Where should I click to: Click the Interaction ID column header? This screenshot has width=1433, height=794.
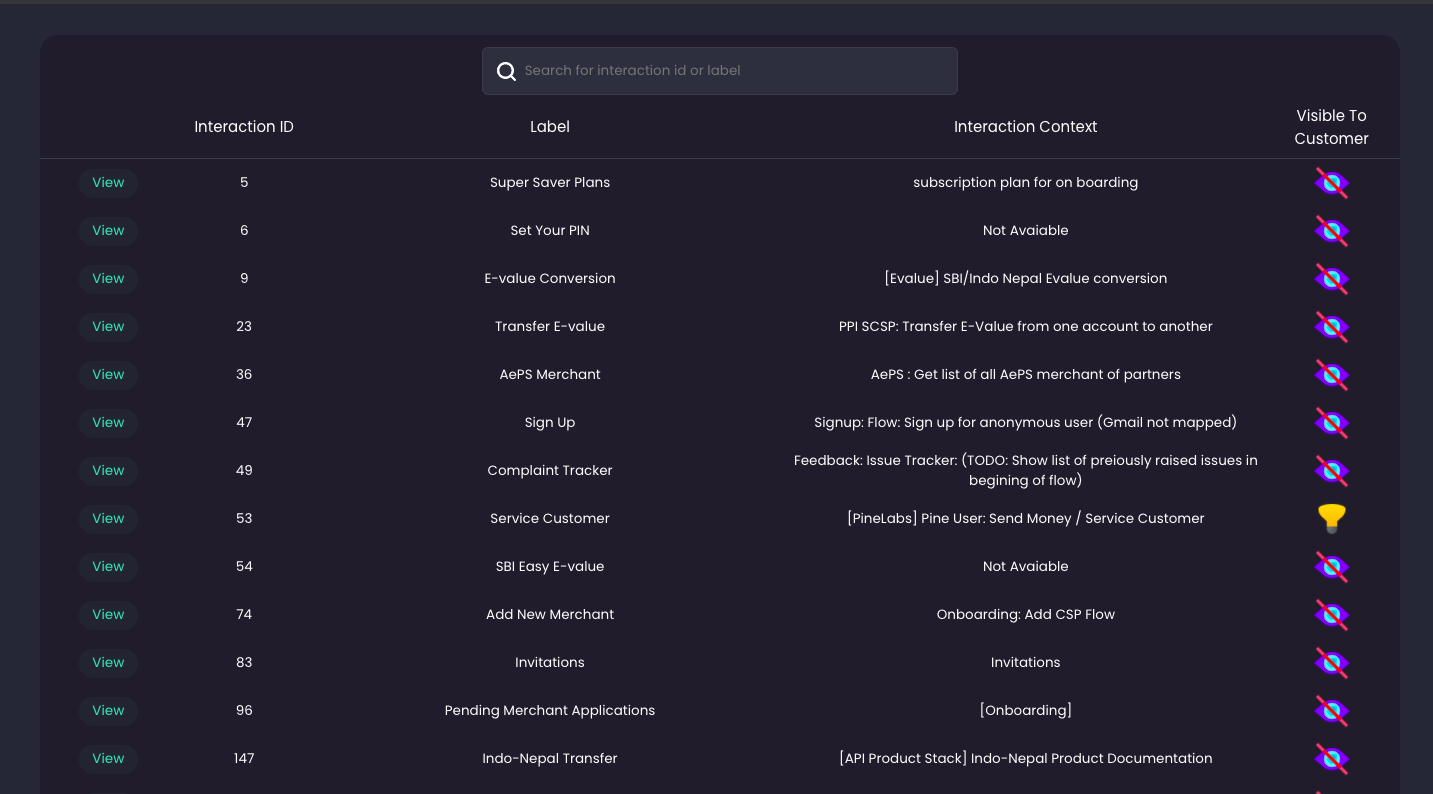click(244, 127)
